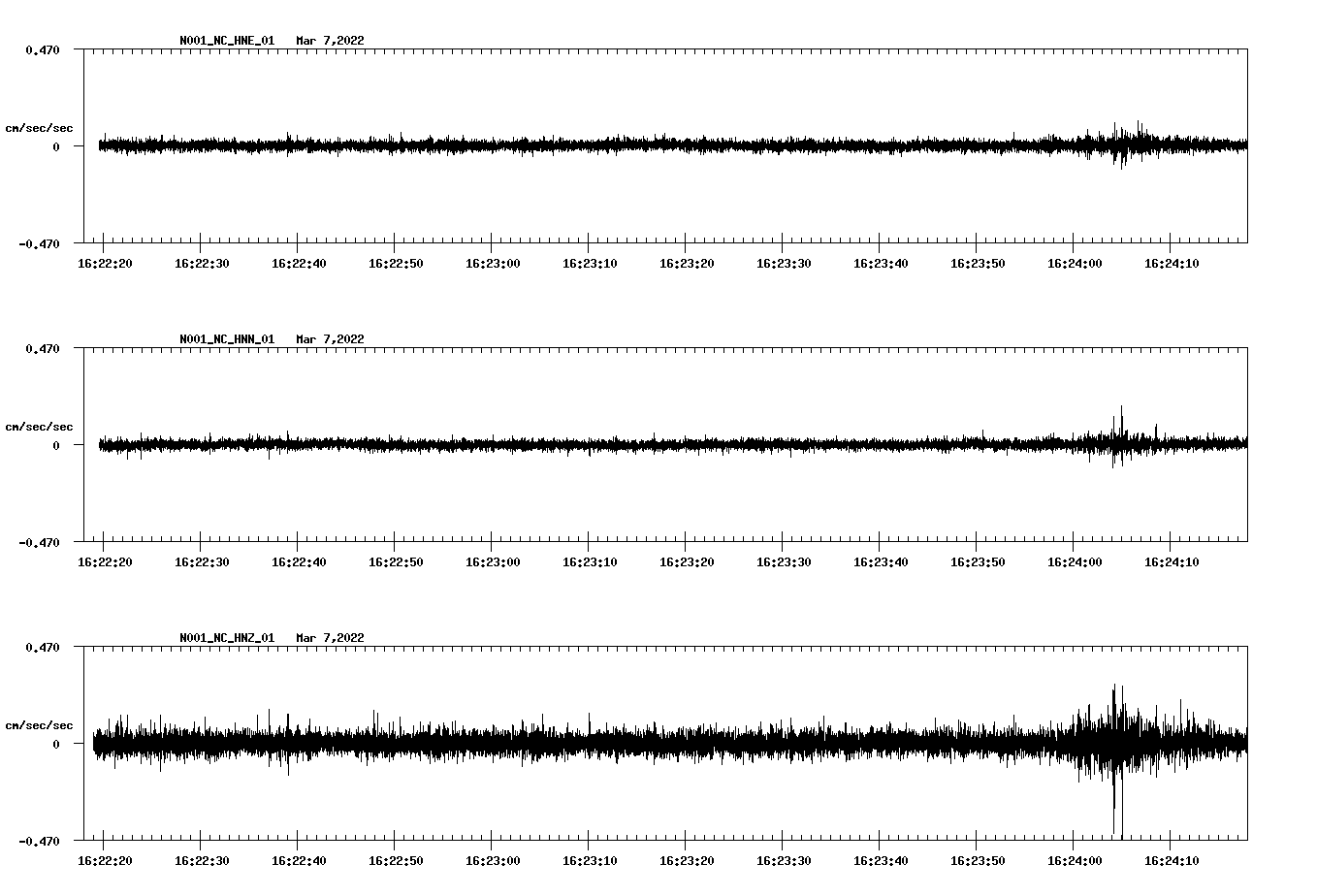Click the N001_NC_HNZ_01 plot title
1317x896 pixels.
(x=227, y=638)
